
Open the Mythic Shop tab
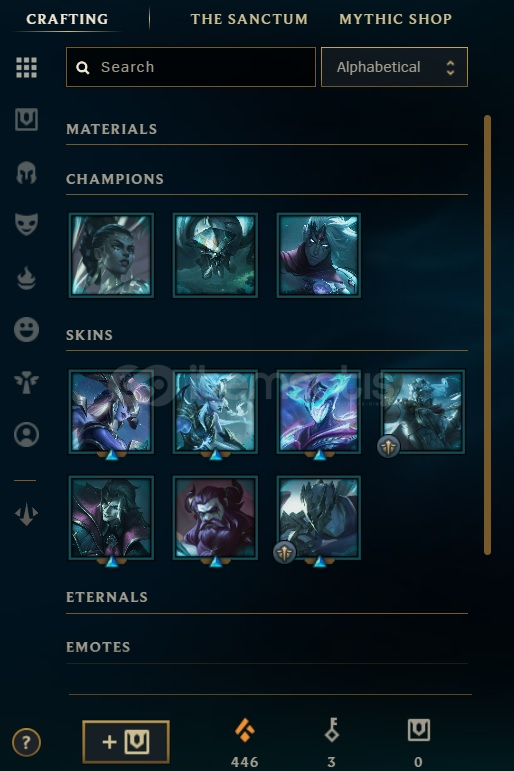pos(395,19)
